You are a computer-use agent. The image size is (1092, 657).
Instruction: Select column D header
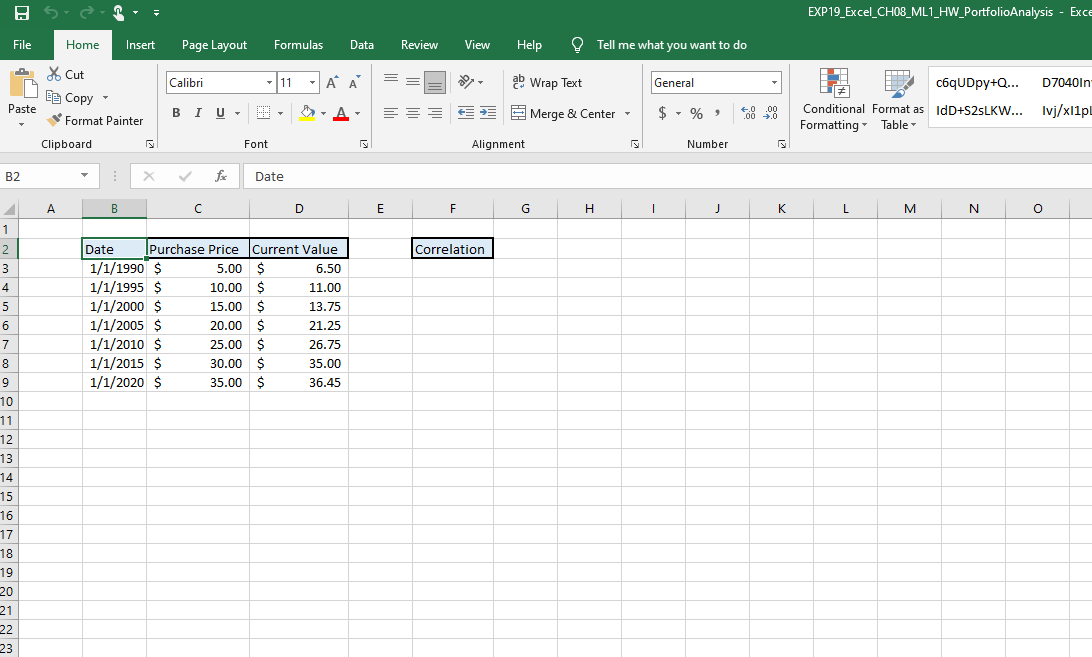tap(299, 208)
